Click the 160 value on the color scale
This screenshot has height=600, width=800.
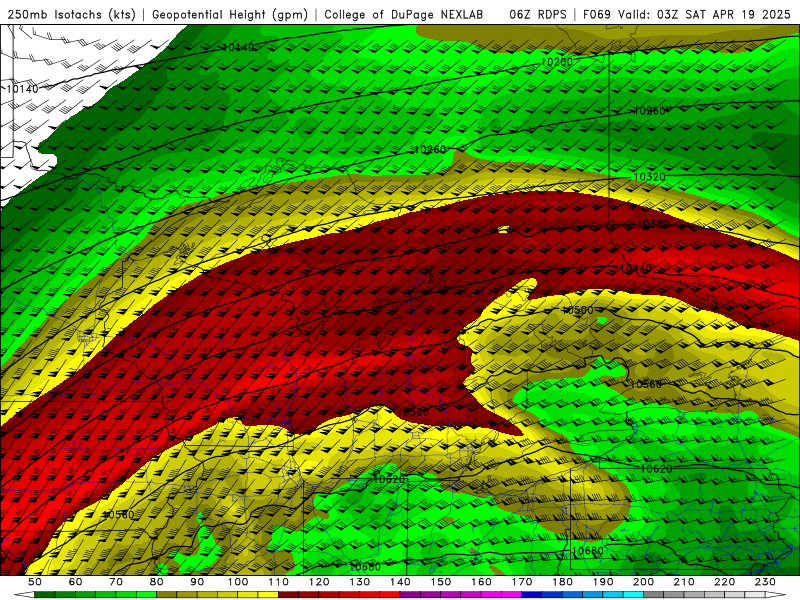(481, 582)
